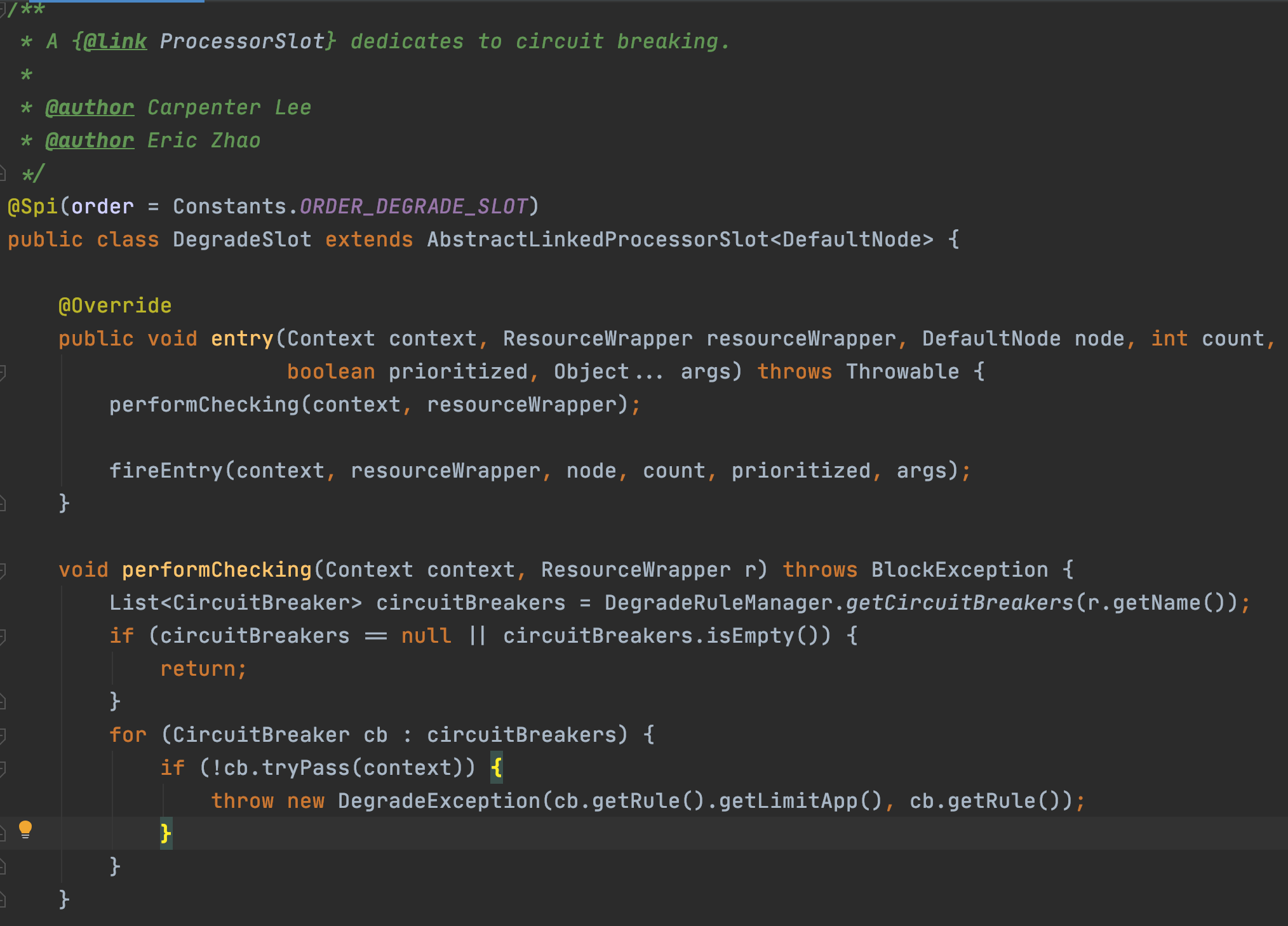
Task: Click the ORDER_DEGRADE_SLOT constant
Action: pyautogui.click(x=413, y=207)
